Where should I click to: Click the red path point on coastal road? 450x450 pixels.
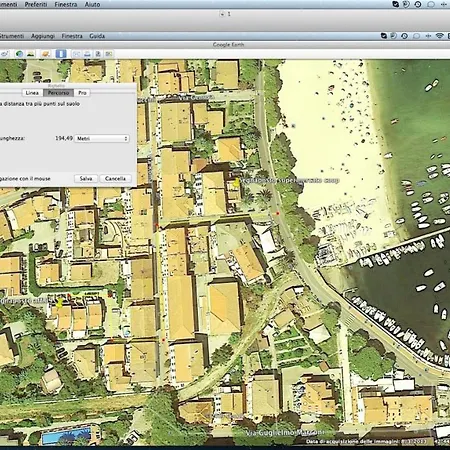[277, 213]
